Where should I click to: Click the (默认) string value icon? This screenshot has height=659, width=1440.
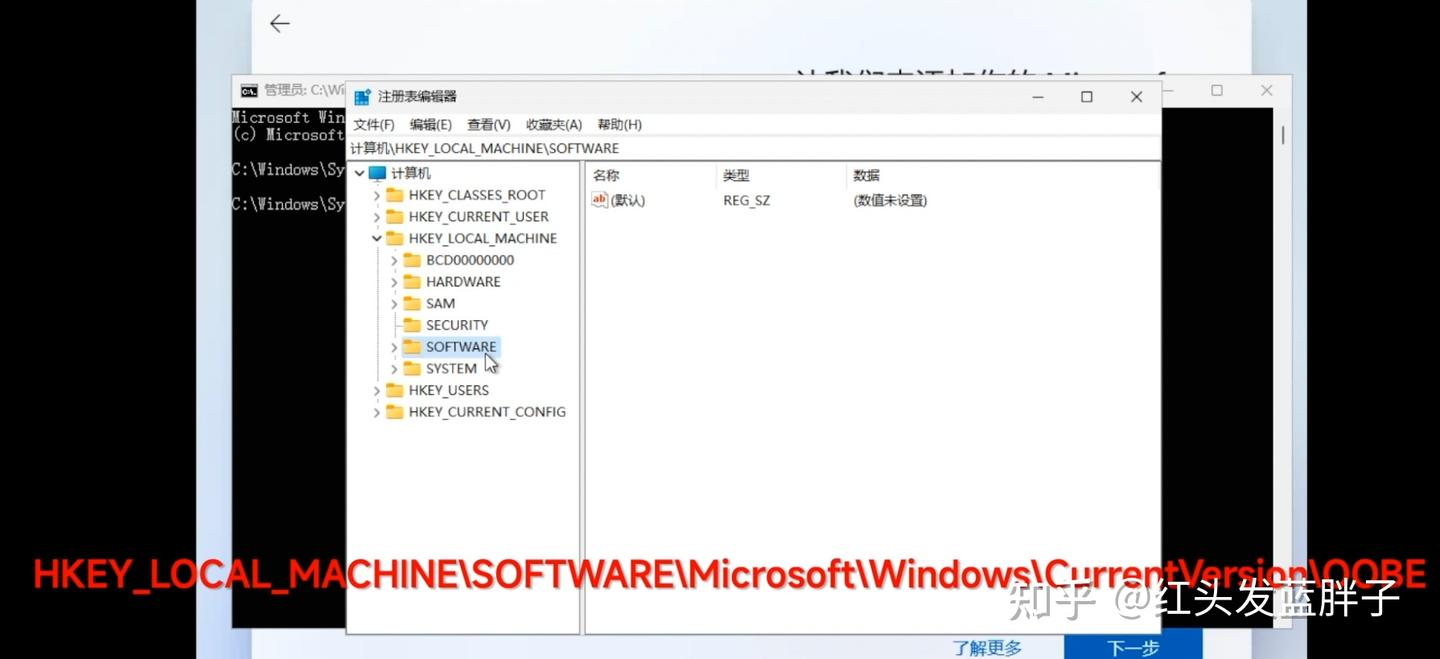coord(600,200)
